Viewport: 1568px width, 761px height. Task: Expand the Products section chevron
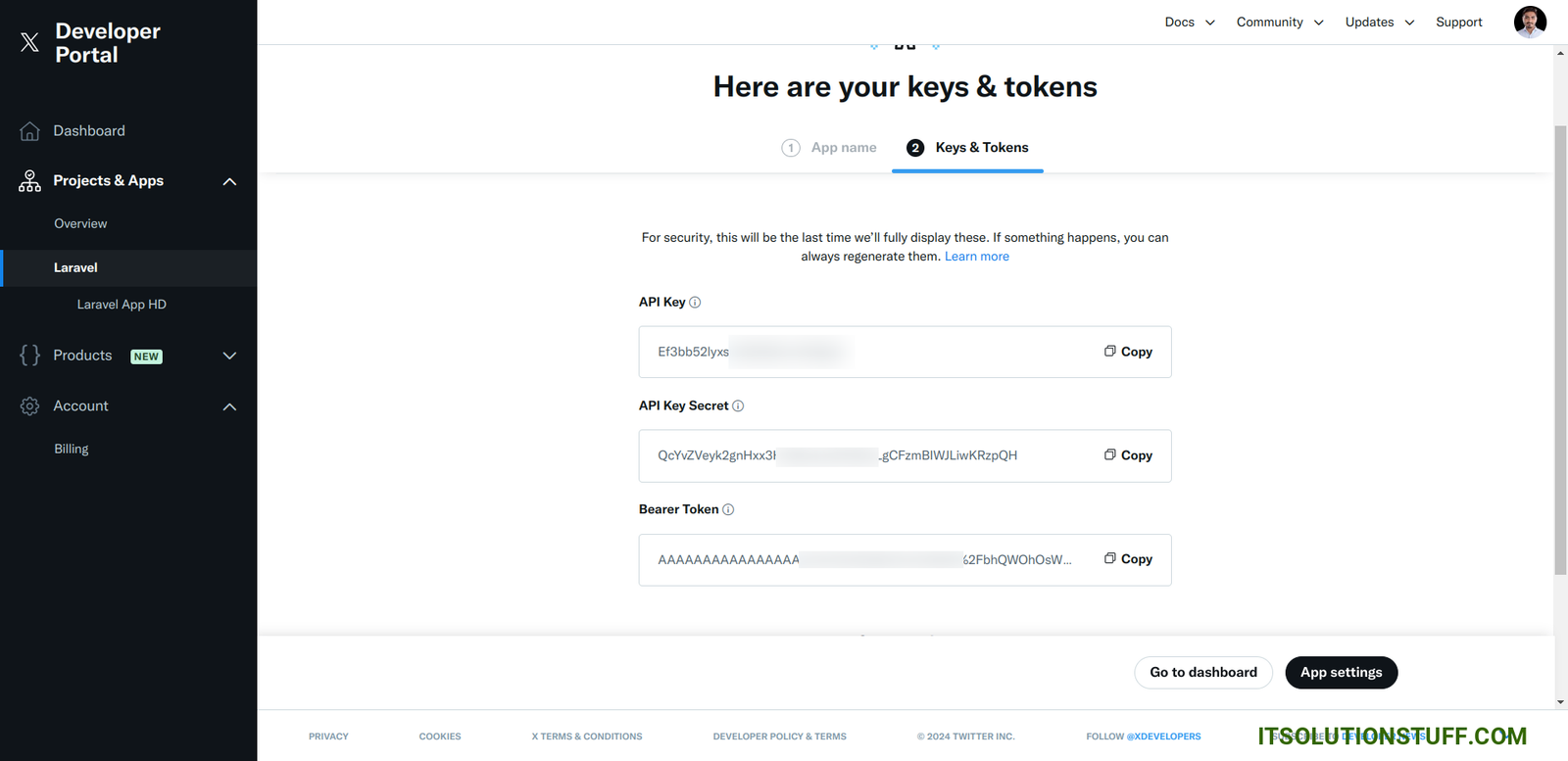(x=230, y=356)
